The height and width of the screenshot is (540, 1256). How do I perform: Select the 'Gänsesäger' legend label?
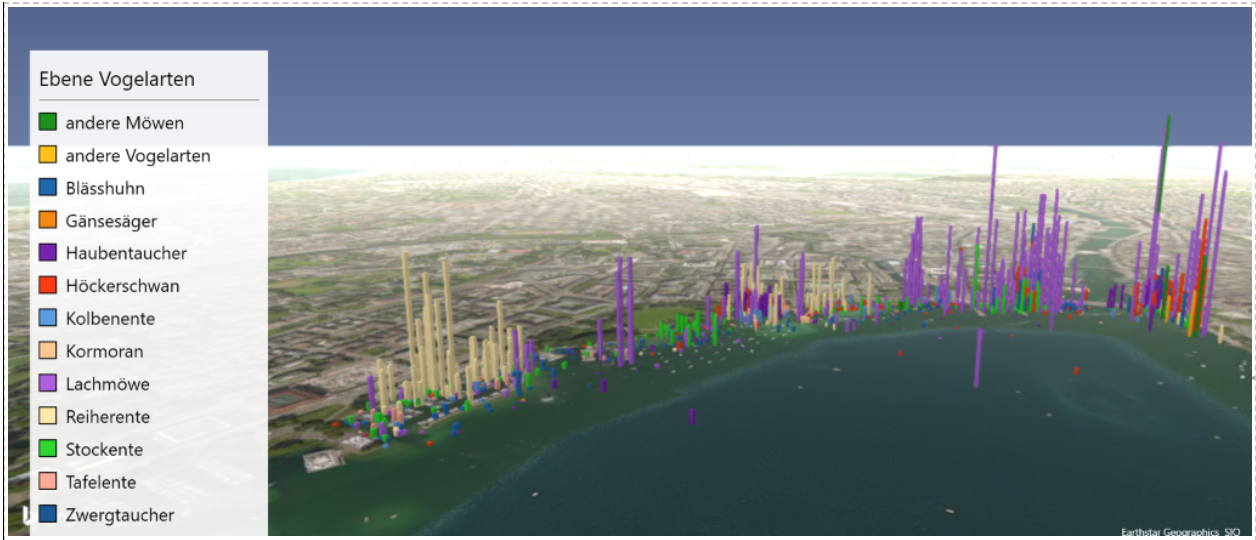click(x=111, y=221)
